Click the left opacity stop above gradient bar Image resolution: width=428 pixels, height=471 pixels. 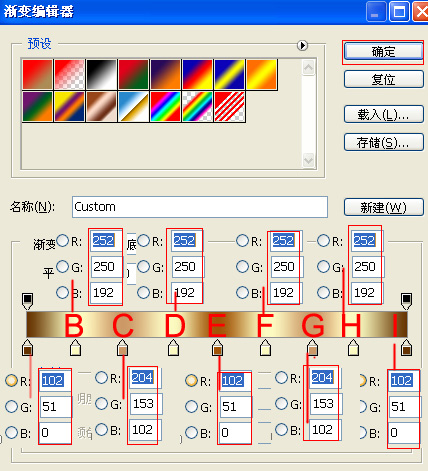[x=27, y=301]
